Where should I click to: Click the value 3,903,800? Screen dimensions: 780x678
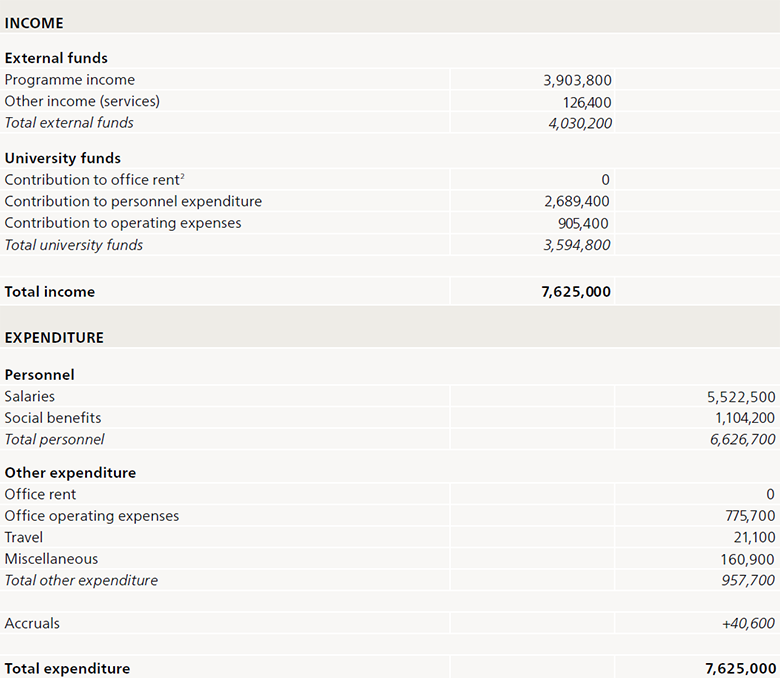click(x=577, y=80)
